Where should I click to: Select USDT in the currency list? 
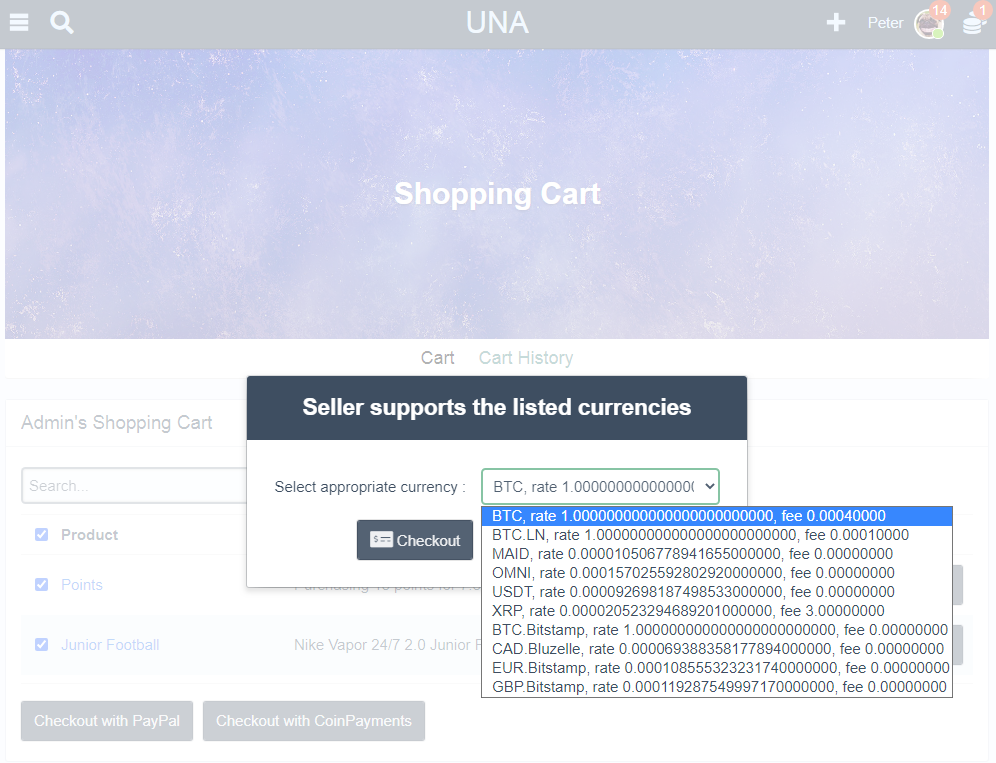point(693,592)
